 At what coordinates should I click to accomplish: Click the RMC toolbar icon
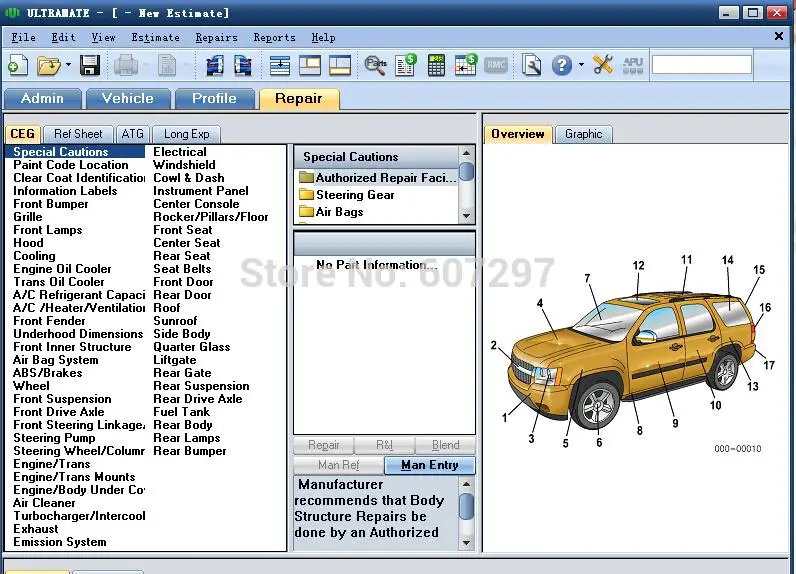pos(496,65)
